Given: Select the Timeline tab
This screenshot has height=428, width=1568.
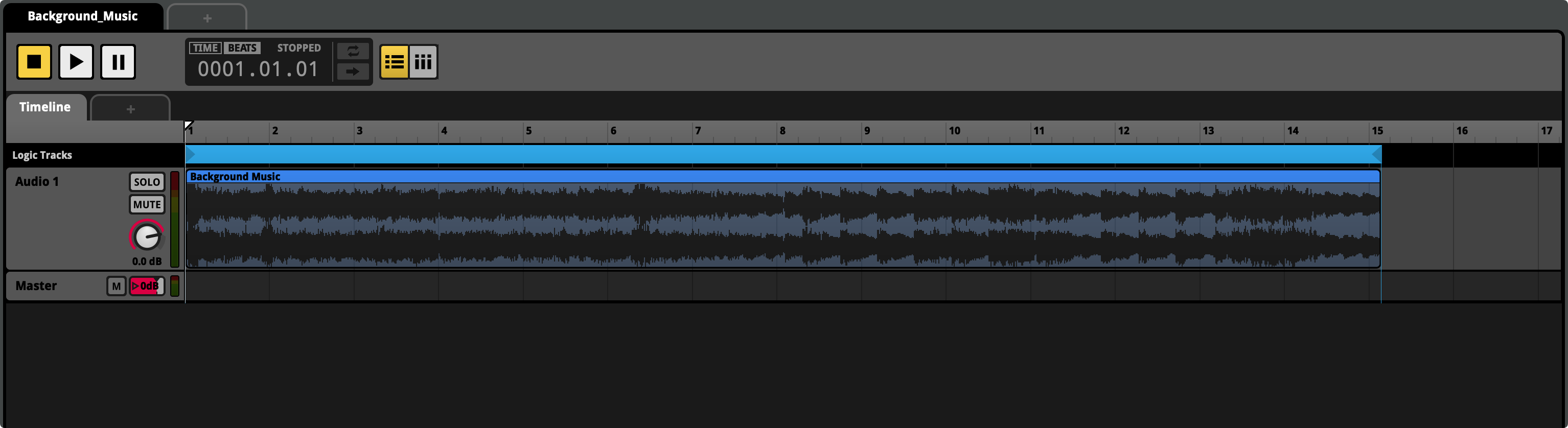Looking at the screenshot, I should point(45,107).
